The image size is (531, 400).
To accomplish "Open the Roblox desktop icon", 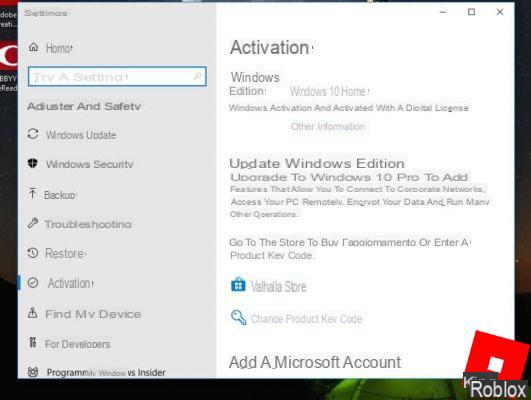I will click(x=496, y=365).
